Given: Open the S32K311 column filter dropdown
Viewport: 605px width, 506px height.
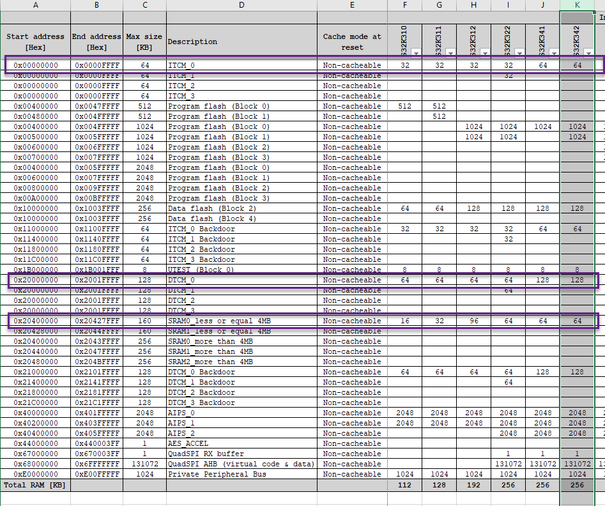Looking at the screenshot, I should click(x=451, y=52).
